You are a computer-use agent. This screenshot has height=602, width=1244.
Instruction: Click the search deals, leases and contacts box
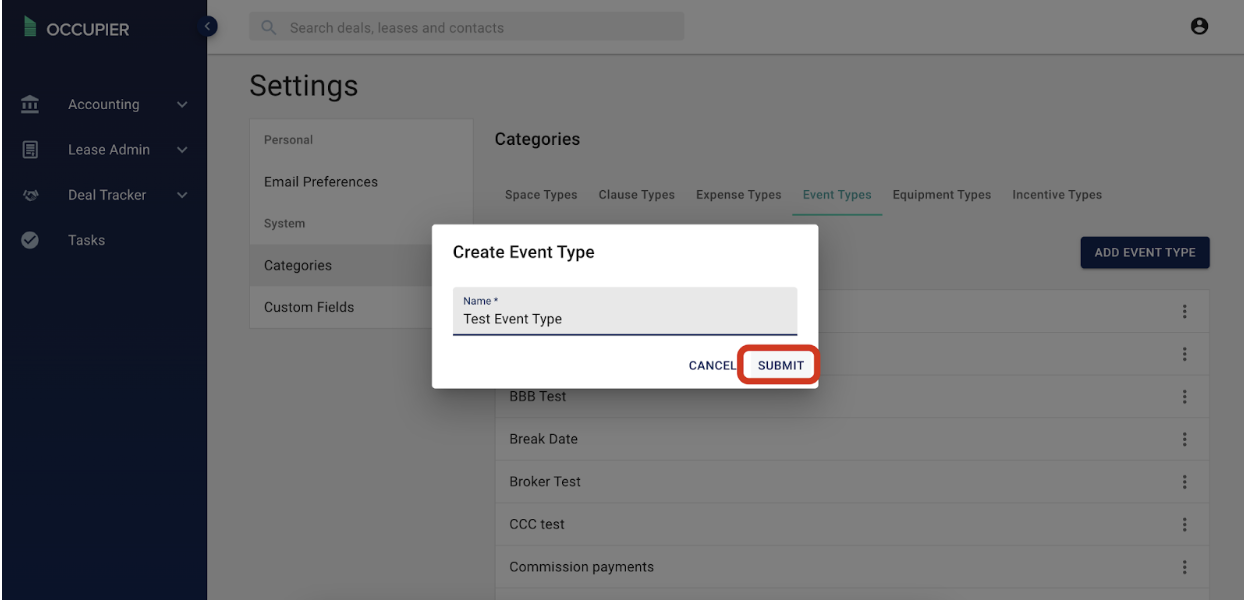467,27
